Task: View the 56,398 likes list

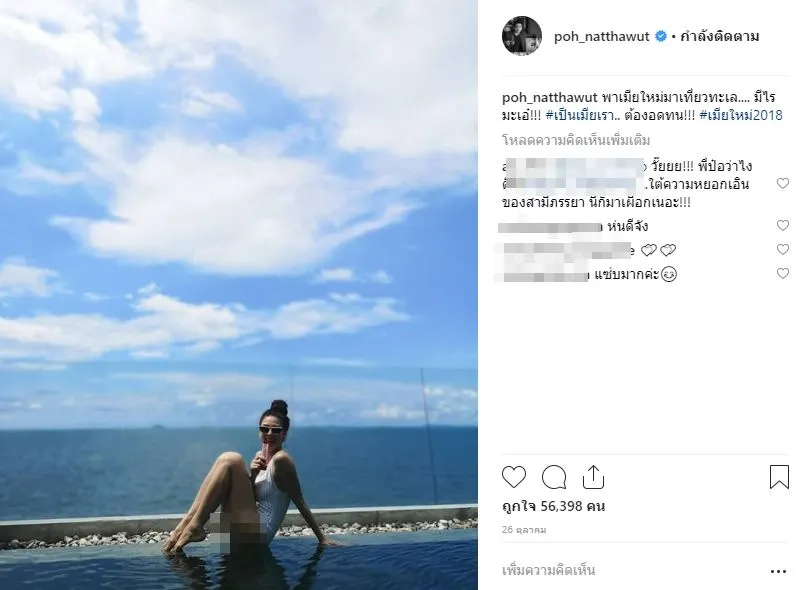Action: tap(553, 507)
